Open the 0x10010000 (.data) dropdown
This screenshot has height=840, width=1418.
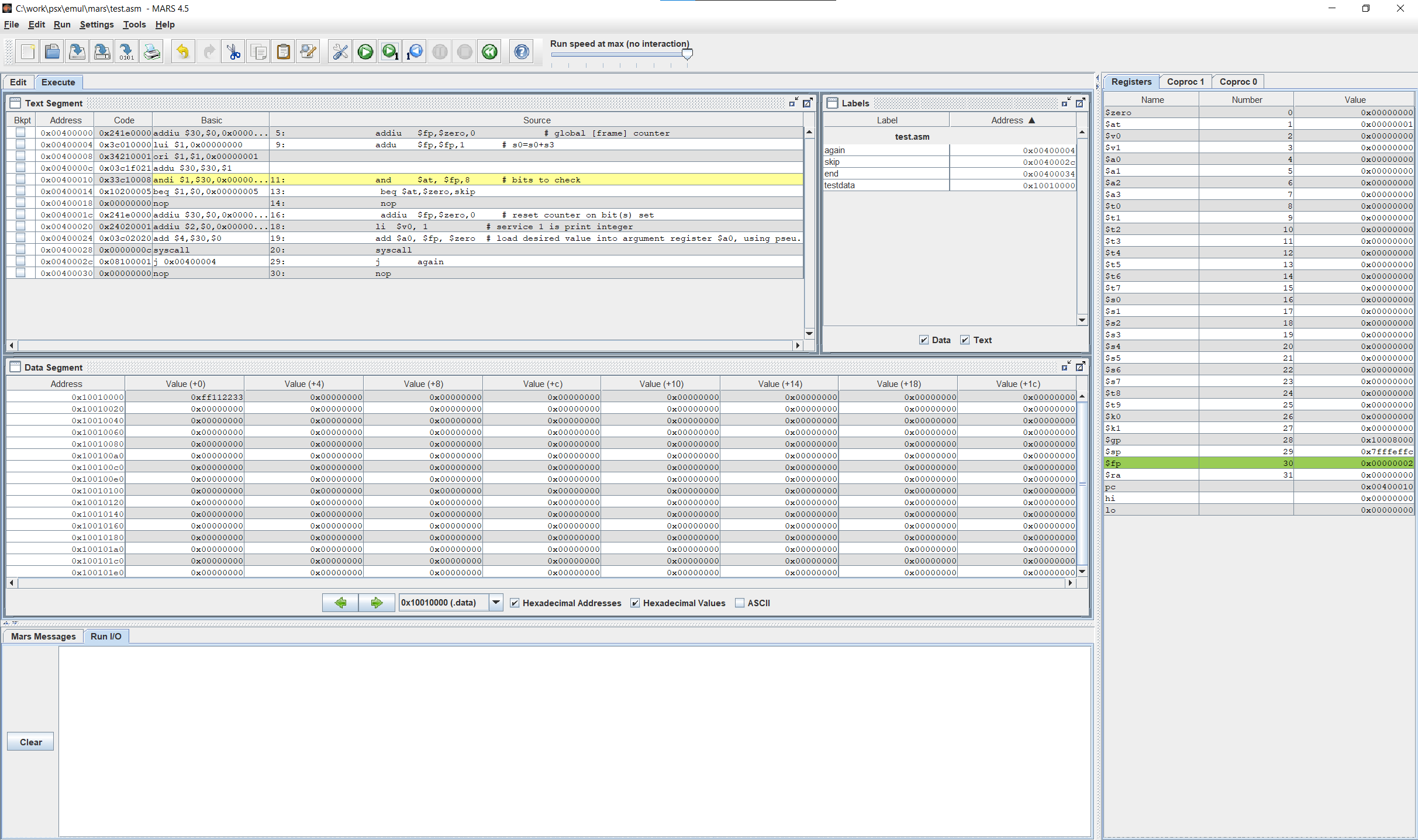pos(496,603)
